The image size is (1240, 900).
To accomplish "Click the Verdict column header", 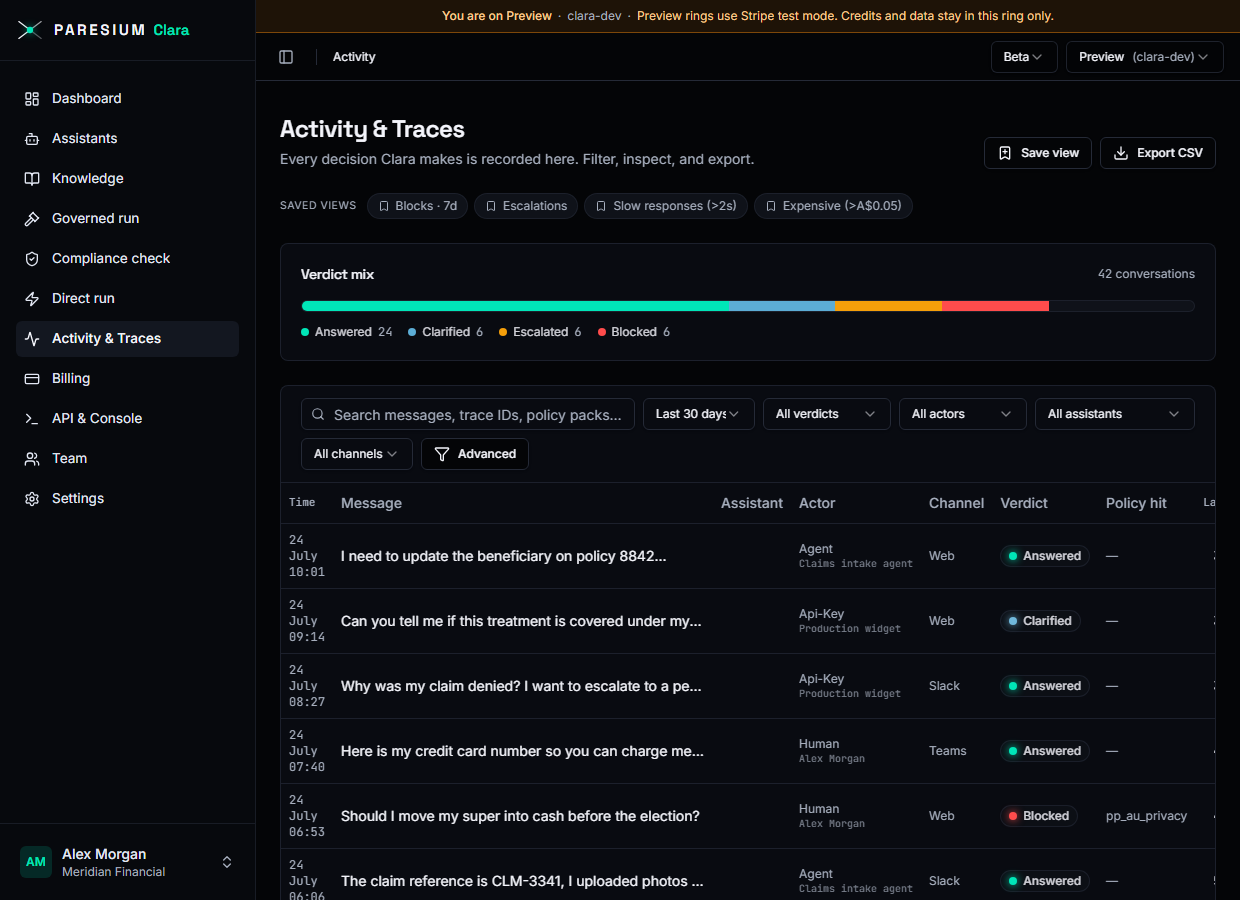I will 1024,503.
